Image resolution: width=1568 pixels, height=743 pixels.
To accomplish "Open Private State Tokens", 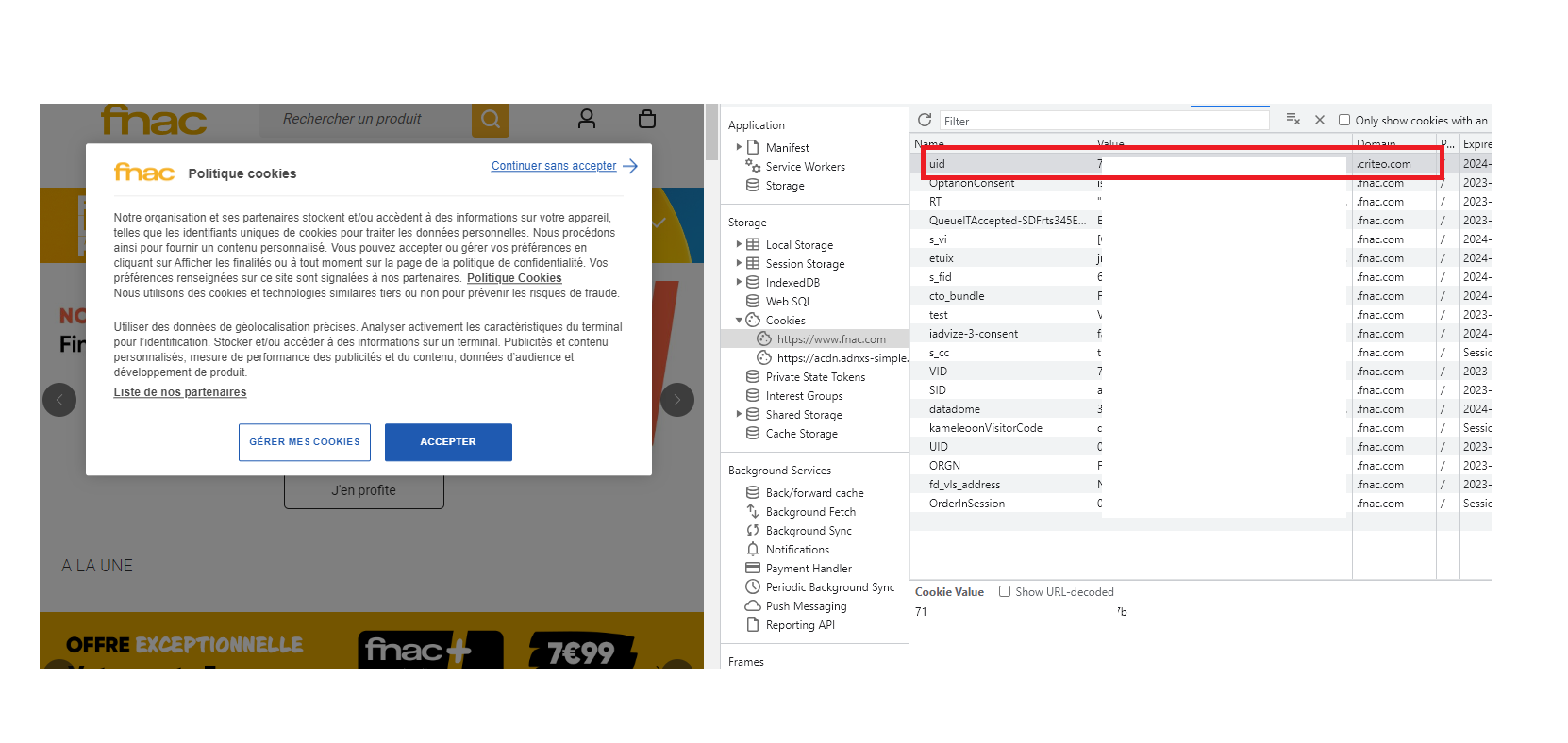I will (815, 377).
